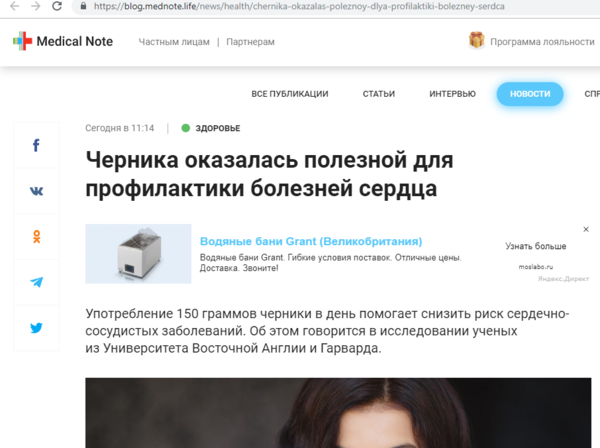Reload the page in browser
This screenshot has width=600, height=448.
pos(57,6)
